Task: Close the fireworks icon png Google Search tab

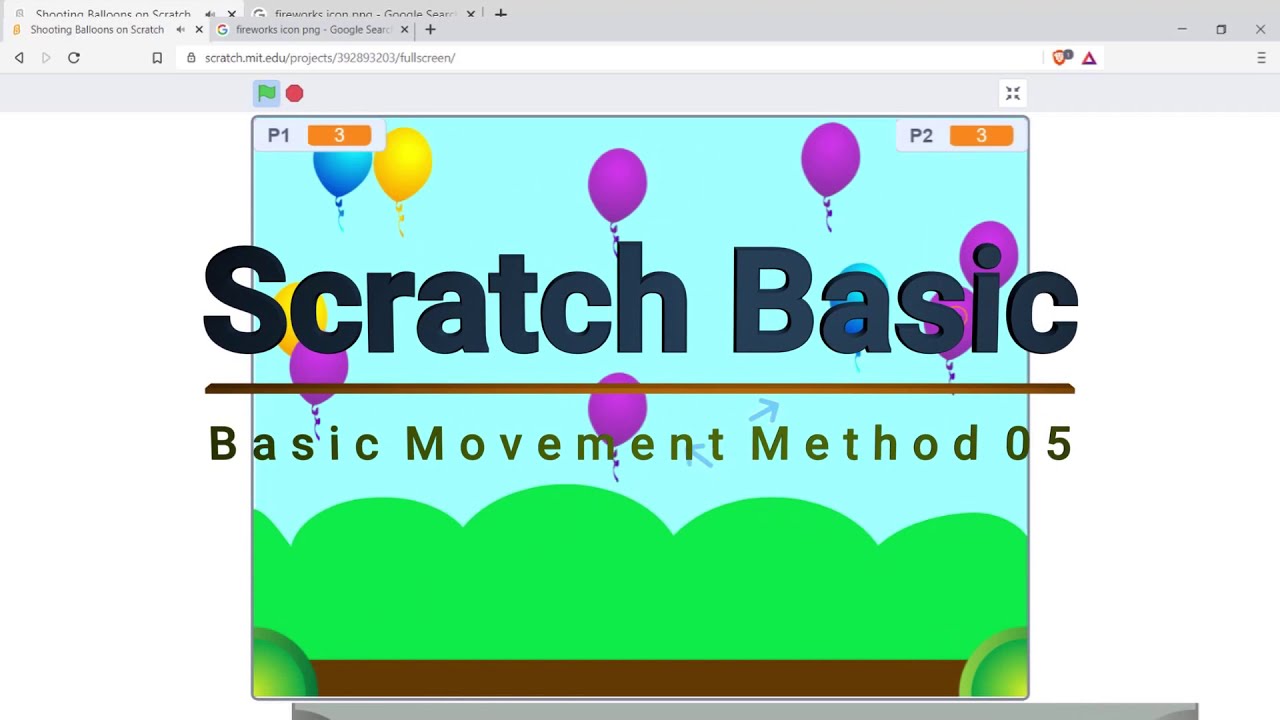Action: (405, 30)
